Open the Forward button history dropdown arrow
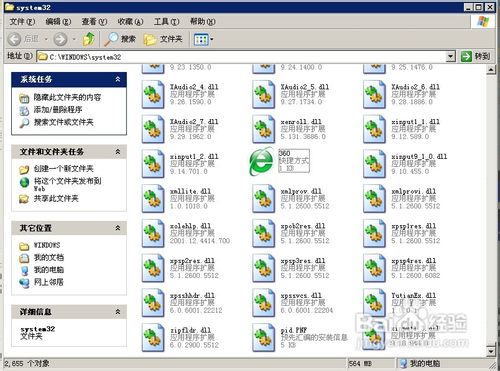The height and width of the screenshot is (371, 500). click(74, 39)
